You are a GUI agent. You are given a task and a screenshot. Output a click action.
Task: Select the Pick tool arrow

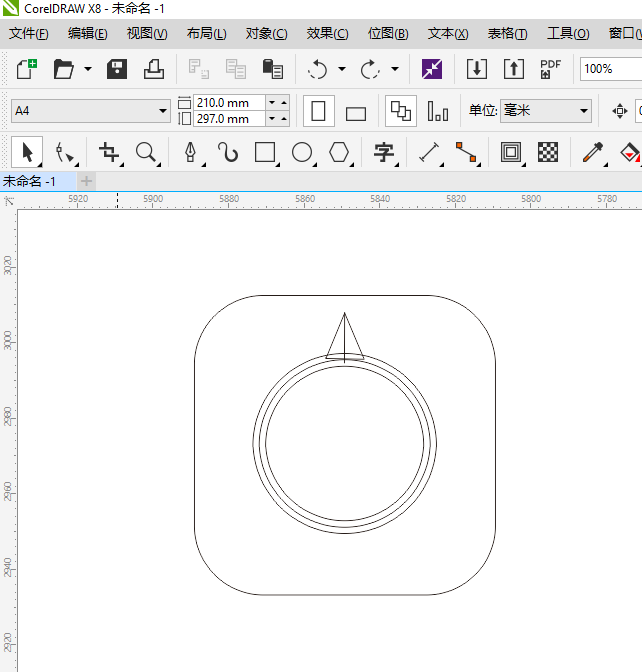point(27,152)
